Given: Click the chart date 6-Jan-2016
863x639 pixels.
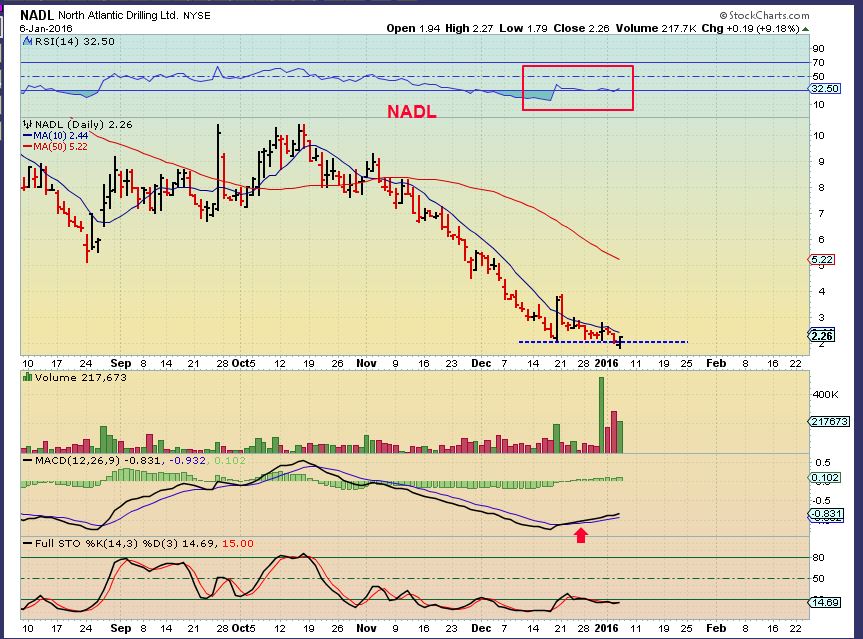Looking at the screenshot, I should coord(46,29).
